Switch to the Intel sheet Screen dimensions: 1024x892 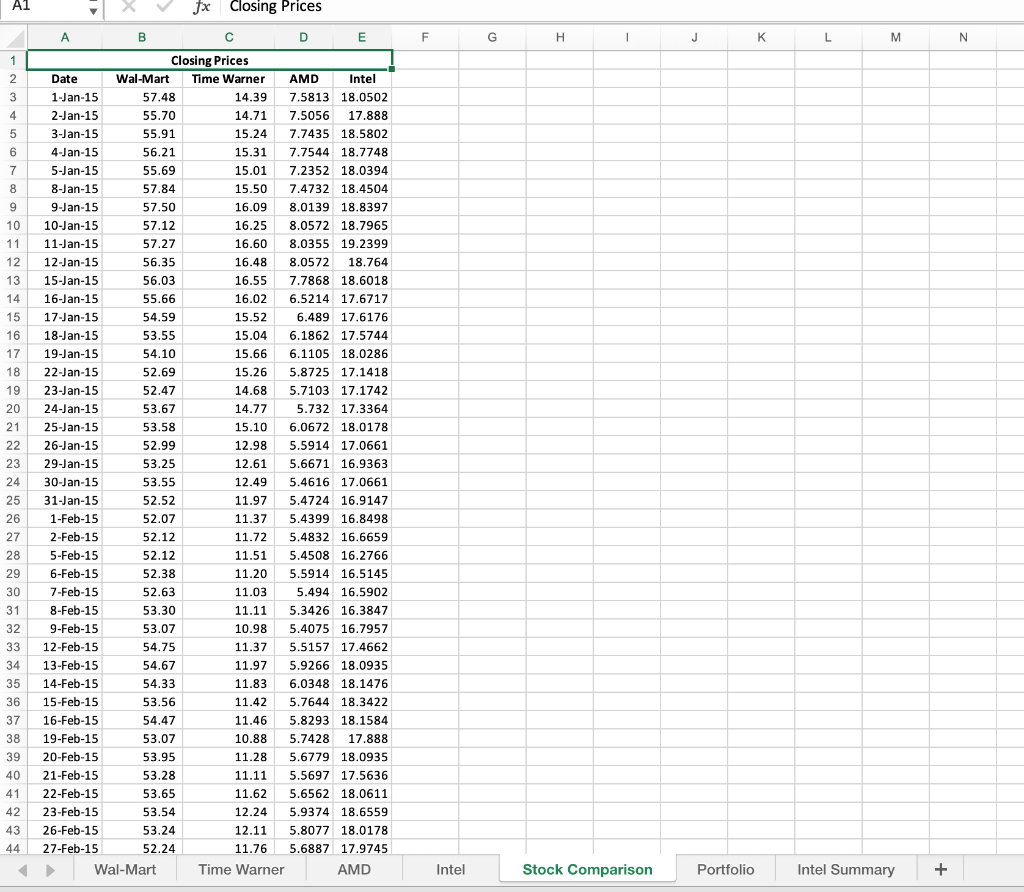(x=450, y=869)
